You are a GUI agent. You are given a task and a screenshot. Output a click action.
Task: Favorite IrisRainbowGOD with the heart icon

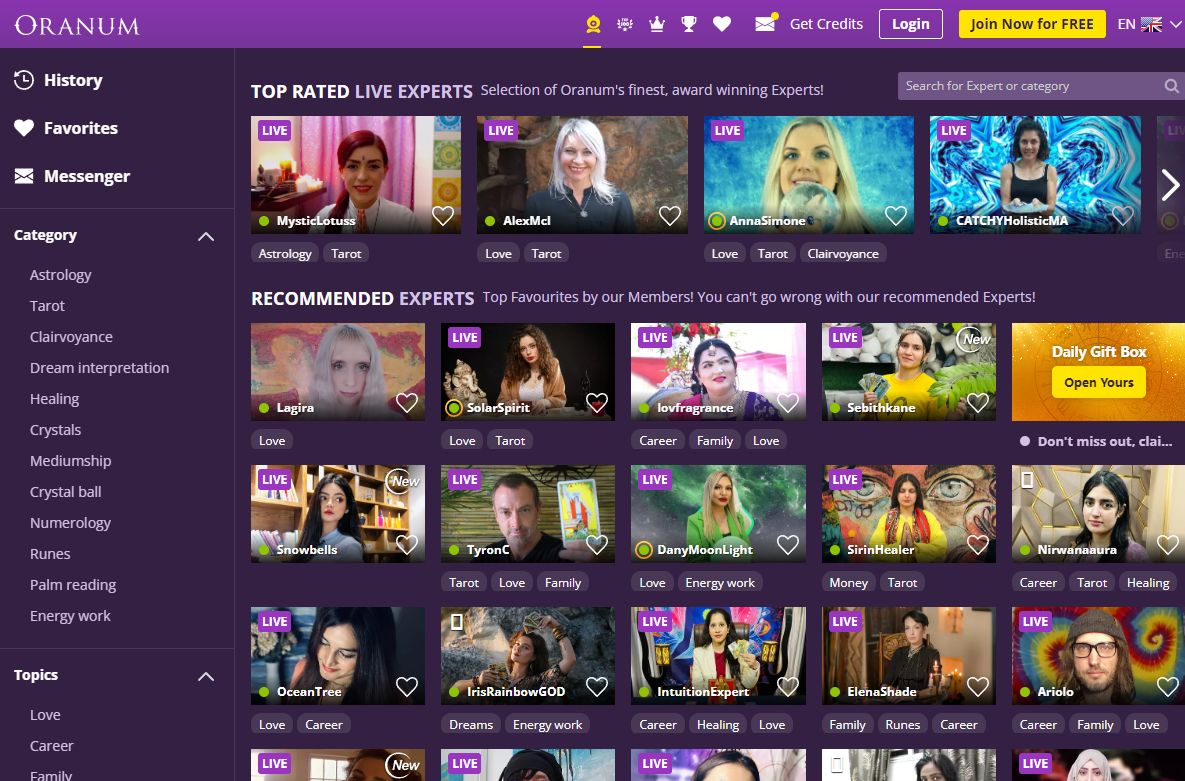(x=597, y=686)
